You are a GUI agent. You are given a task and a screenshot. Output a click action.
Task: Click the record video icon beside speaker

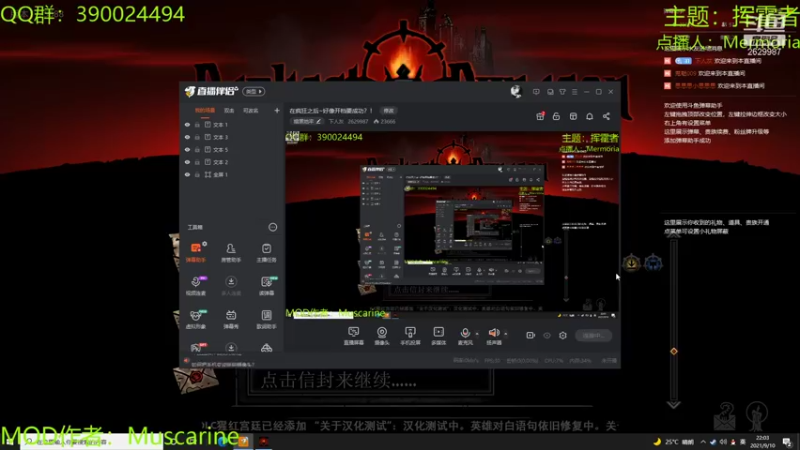[531, 335]
